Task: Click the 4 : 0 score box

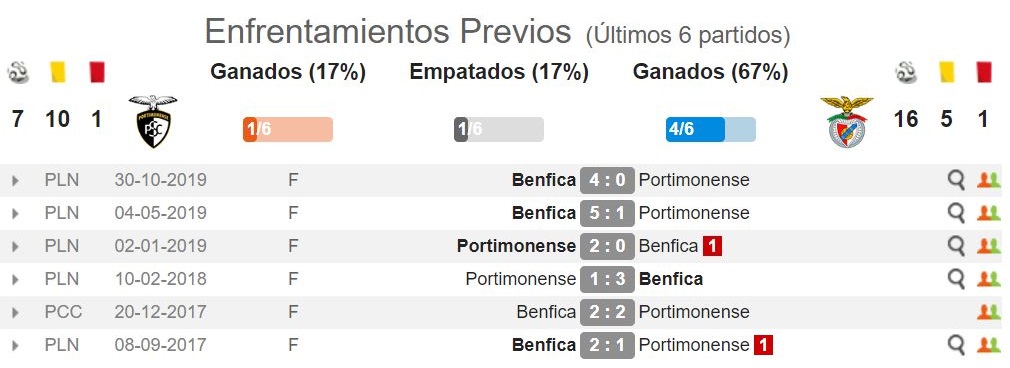Action: click(x=607, y=180)
